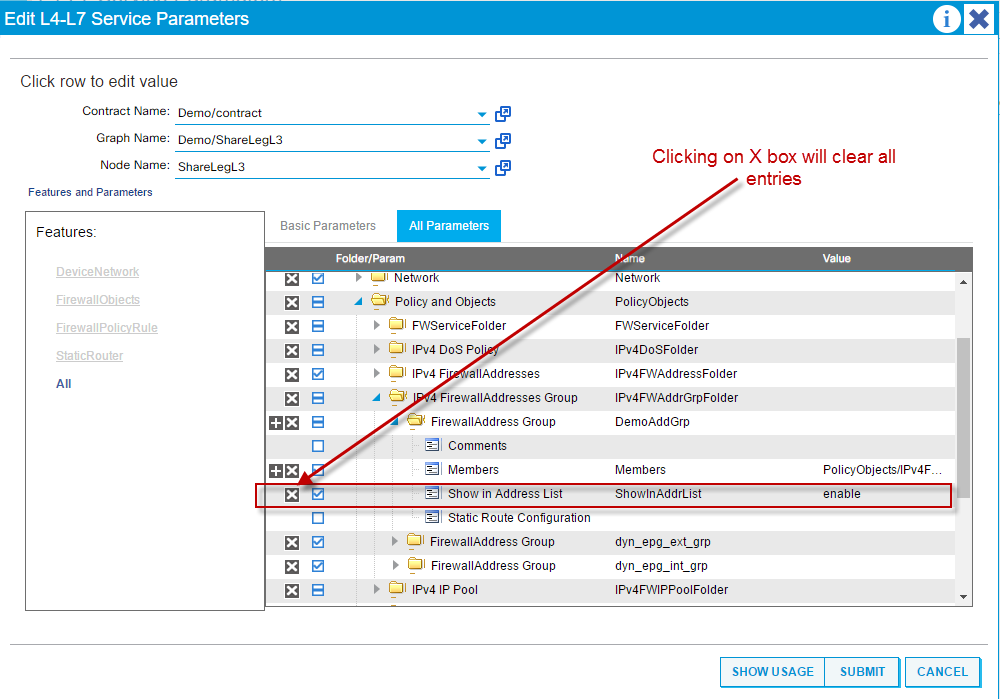Collapse the IPv4 FirewallAddresses Group node
Screen dimensions: 1000x699
pos(376,397)
